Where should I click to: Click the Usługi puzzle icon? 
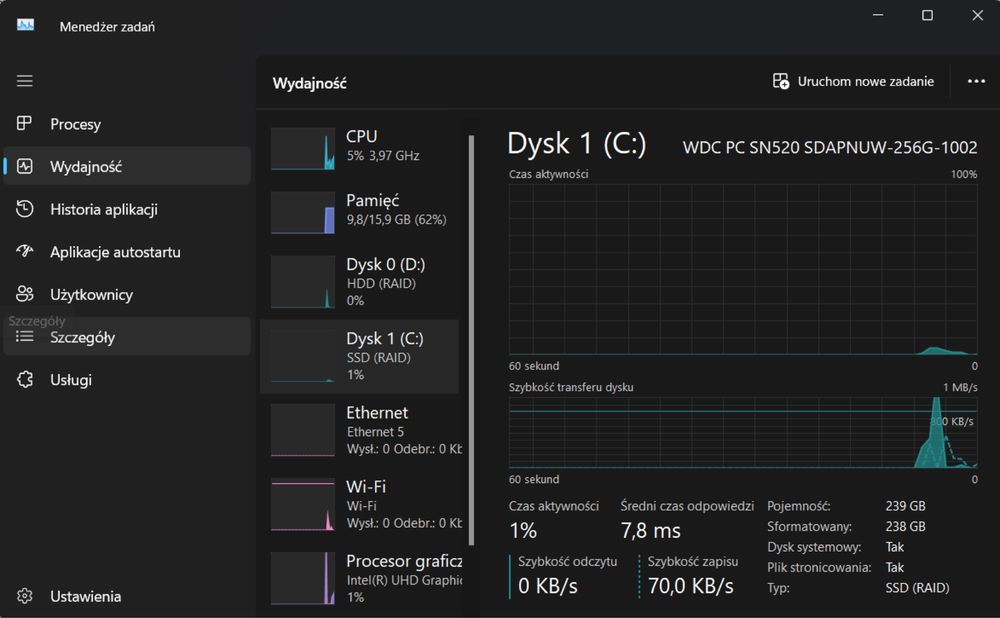click(24, 379)
